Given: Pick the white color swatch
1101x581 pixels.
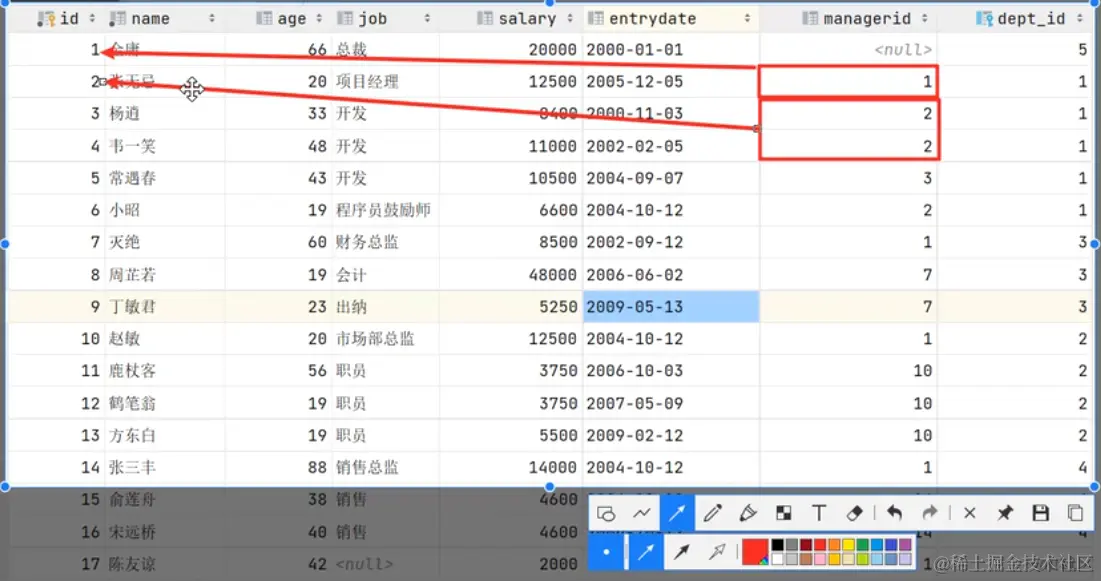Looking at the screenshot, I should click(777, 559).
